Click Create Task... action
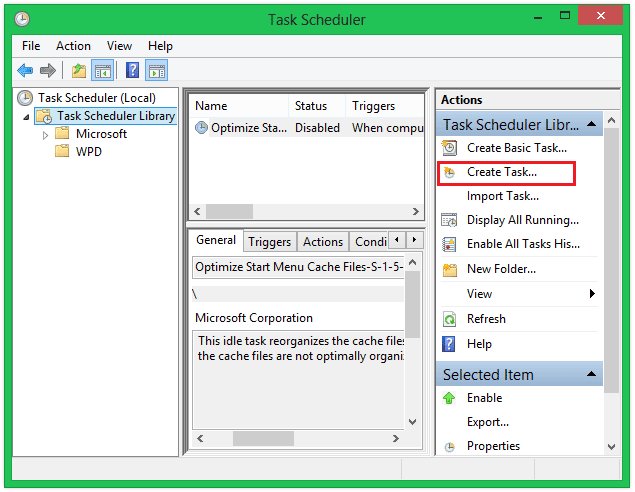 pyautogui.click(x=502, y=172)
